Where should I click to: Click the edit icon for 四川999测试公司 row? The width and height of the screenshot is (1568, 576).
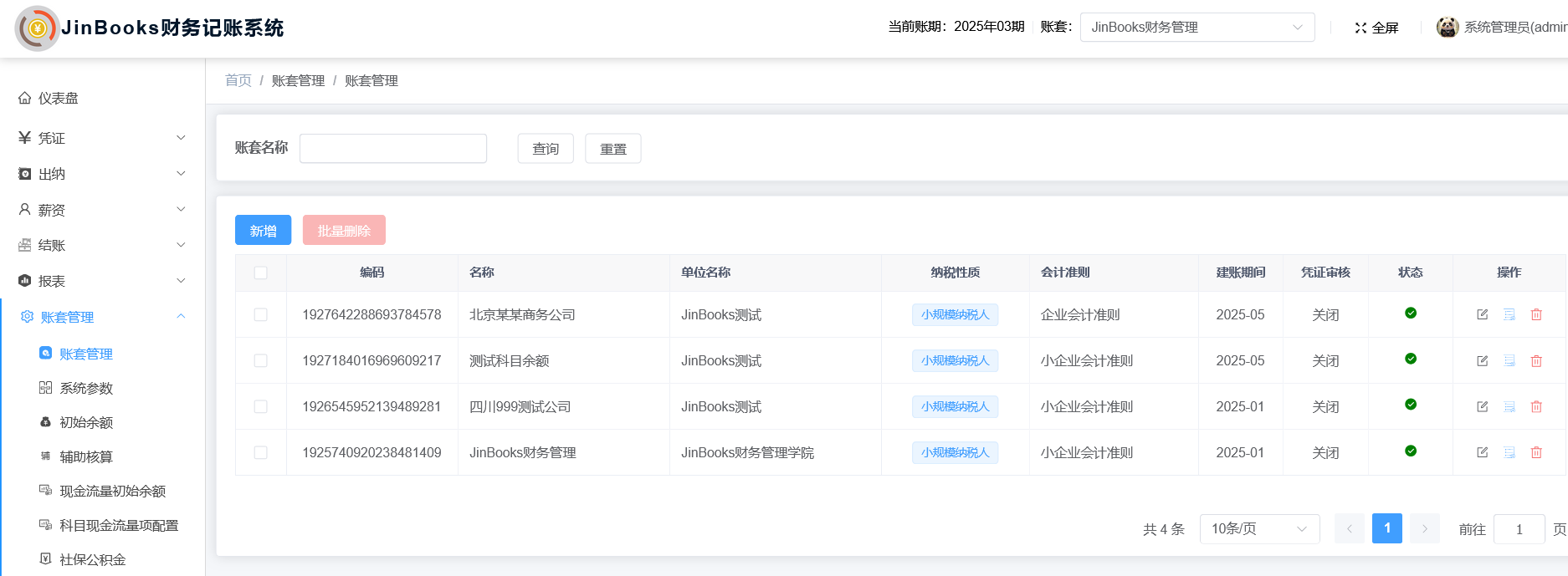pyautogui.click(x=1482, y=406)
